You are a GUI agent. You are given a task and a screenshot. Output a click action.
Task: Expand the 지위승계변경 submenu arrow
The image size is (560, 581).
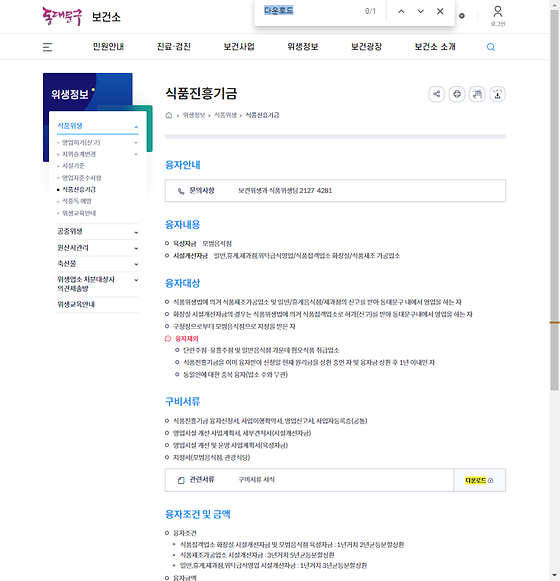[x=136, y=154]
